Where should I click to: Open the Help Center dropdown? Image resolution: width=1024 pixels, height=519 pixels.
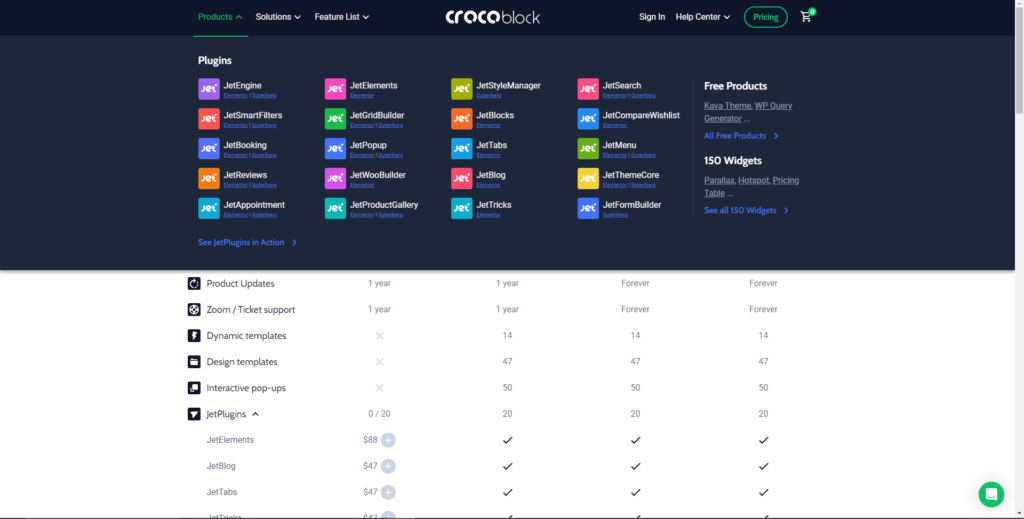tap(702, 17)
